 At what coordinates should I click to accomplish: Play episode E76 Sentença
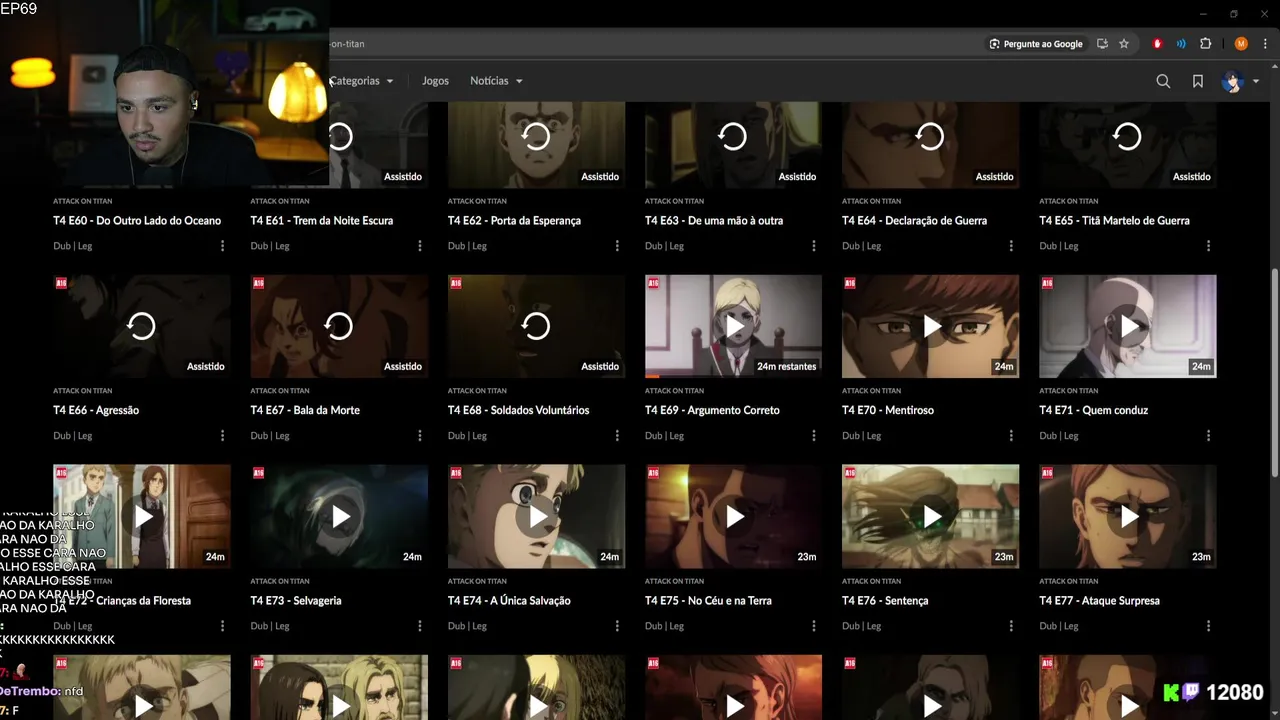coord(930,516)
